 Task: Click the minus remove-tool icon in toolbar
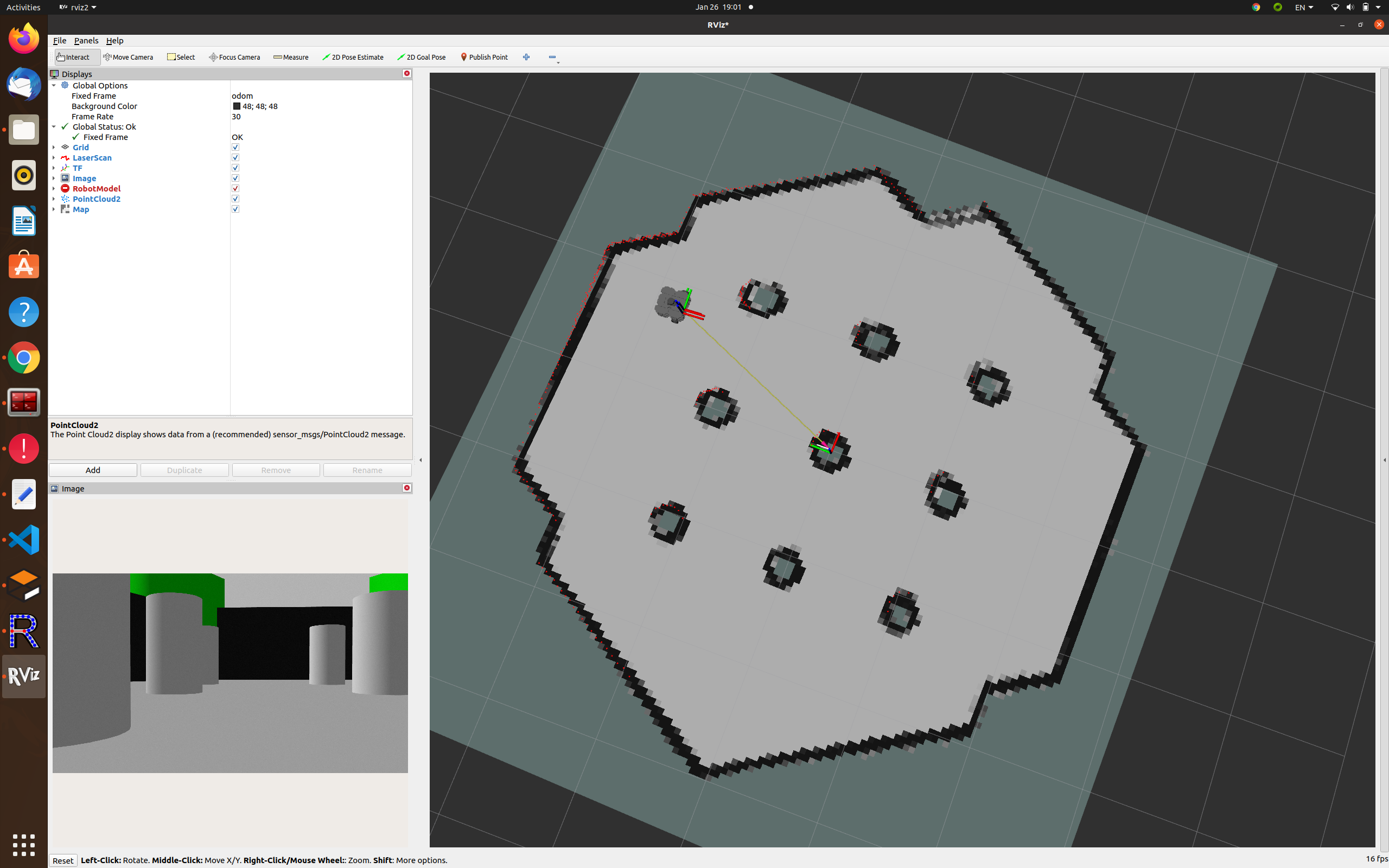click(552, 57)
